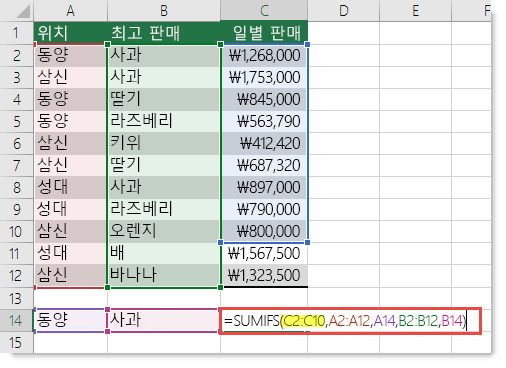Click cell ₩412,420

coord(264,143)
